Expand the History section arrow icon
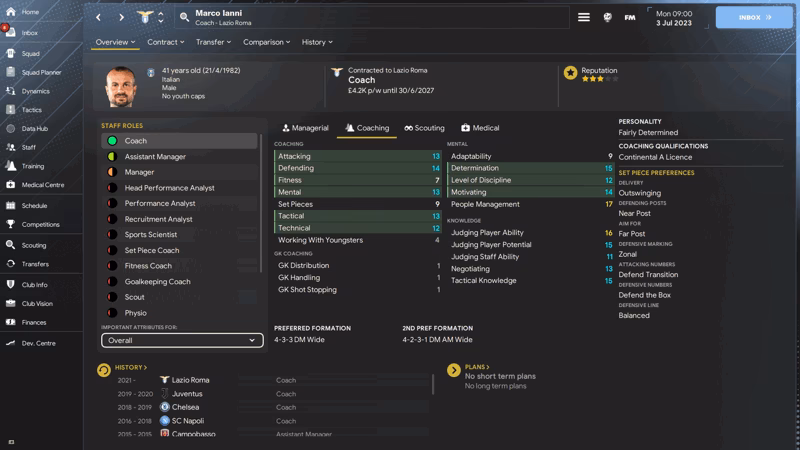 (x=104, y=370)
